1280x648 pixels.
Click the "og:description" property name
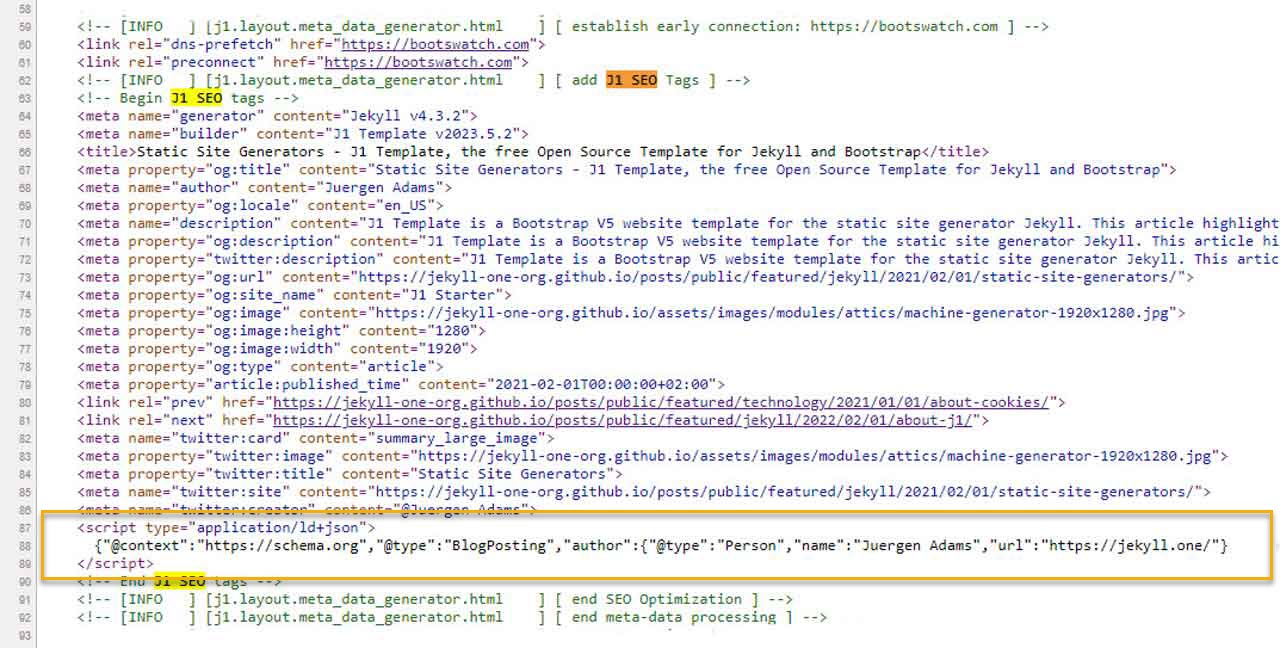(x=273, y=240)
